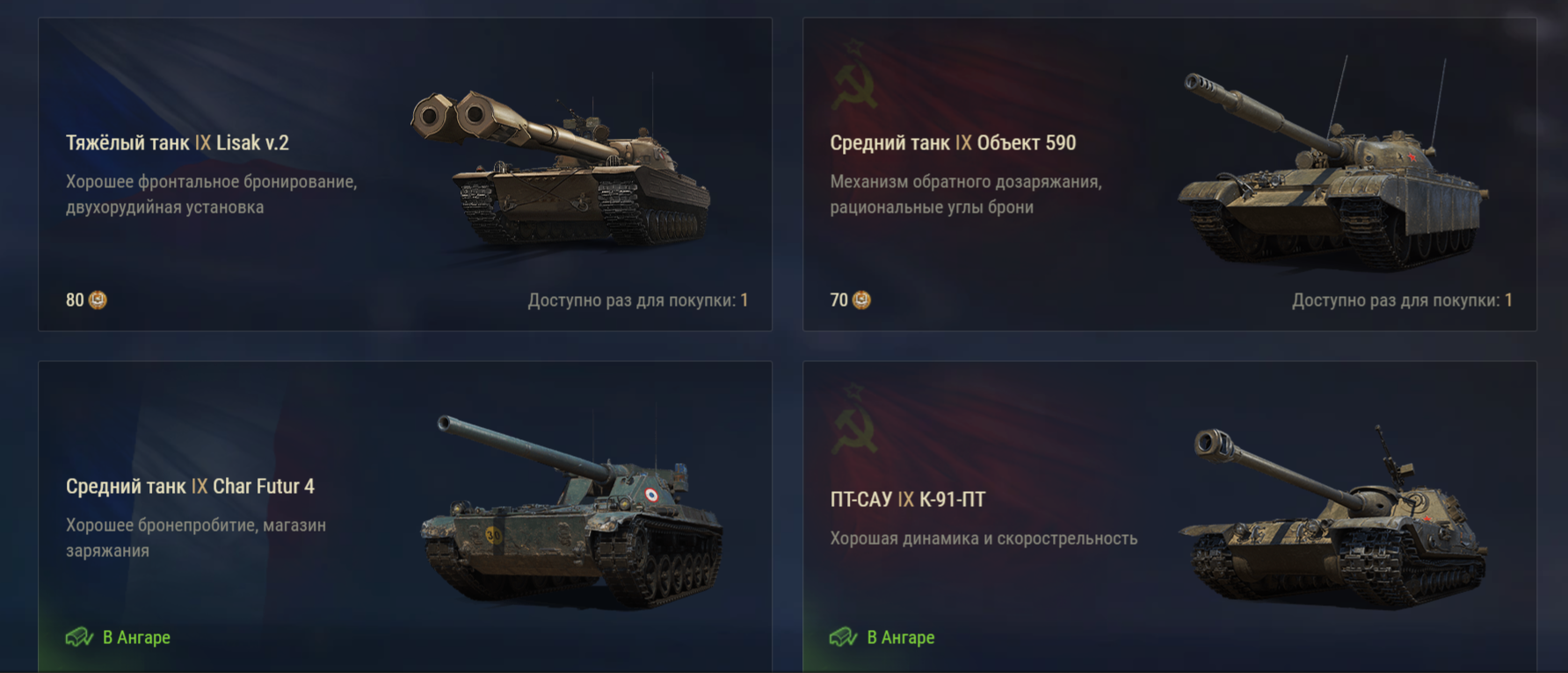The image size is (1568, 673).
Task: Open the Объект 590 tank image
Action: [1332, 163]
